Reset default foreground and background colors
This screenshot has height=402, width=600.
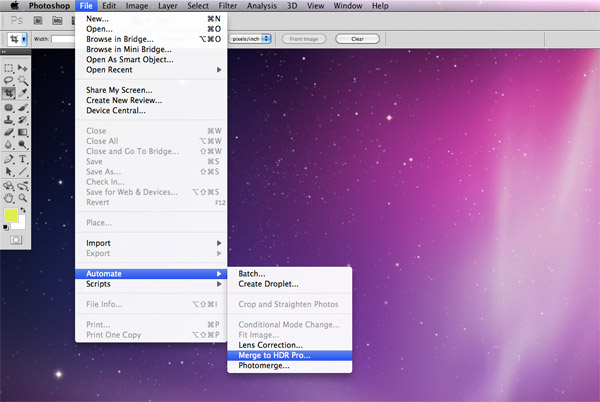(6, 227)
